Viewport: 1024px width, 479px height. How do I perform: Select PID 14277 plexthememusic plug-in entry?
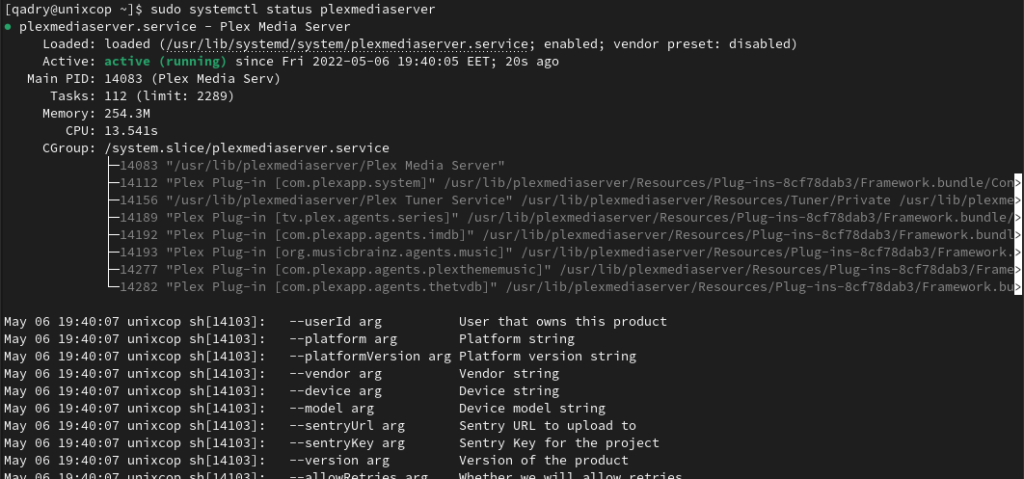tap(566, 269)
